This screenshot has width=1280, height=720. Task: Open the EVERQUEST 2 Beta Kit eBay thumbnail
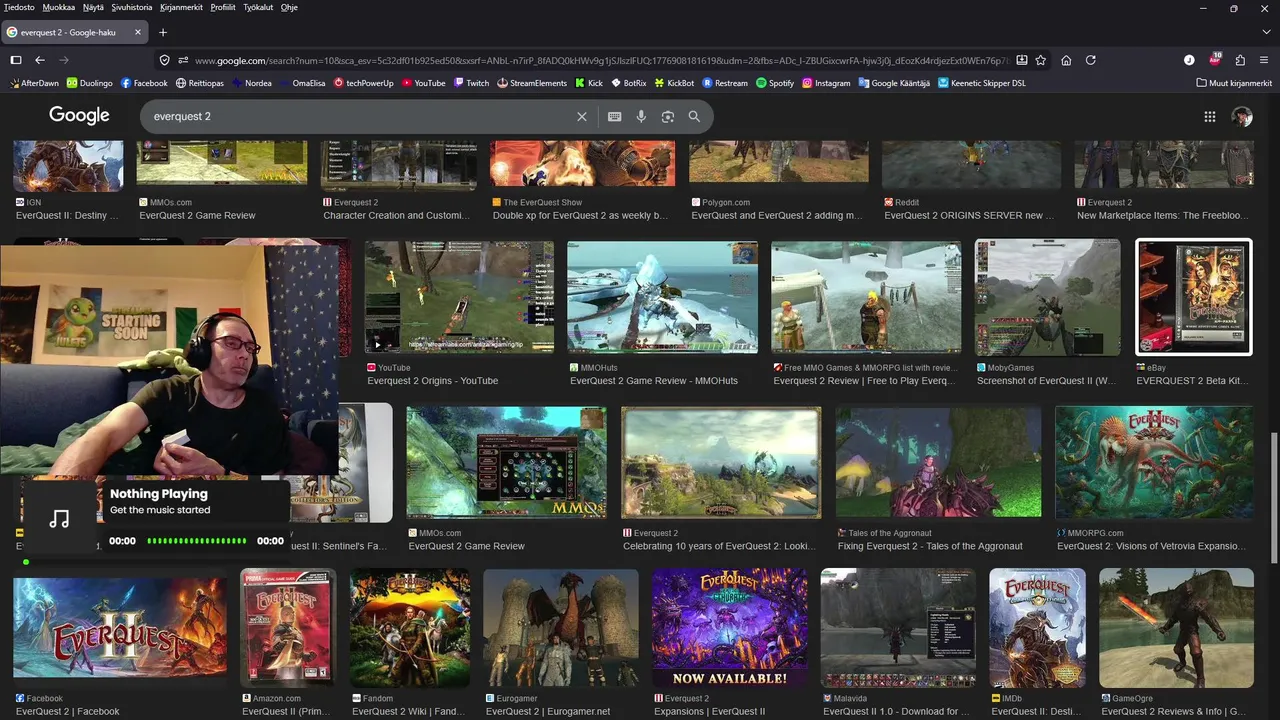[1194, 297]
